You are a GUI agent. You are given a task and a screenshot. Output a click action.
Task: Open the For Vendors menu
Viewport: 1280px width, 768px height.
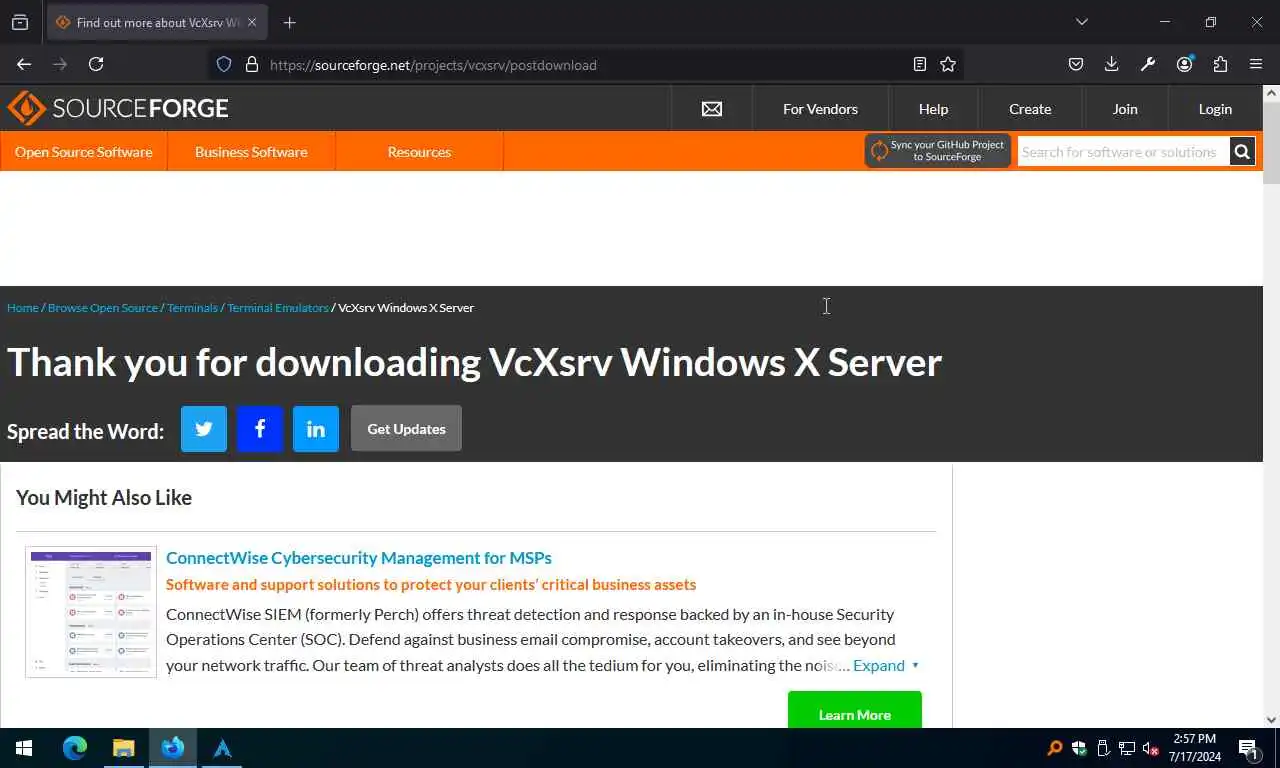[x=820, y=109]
